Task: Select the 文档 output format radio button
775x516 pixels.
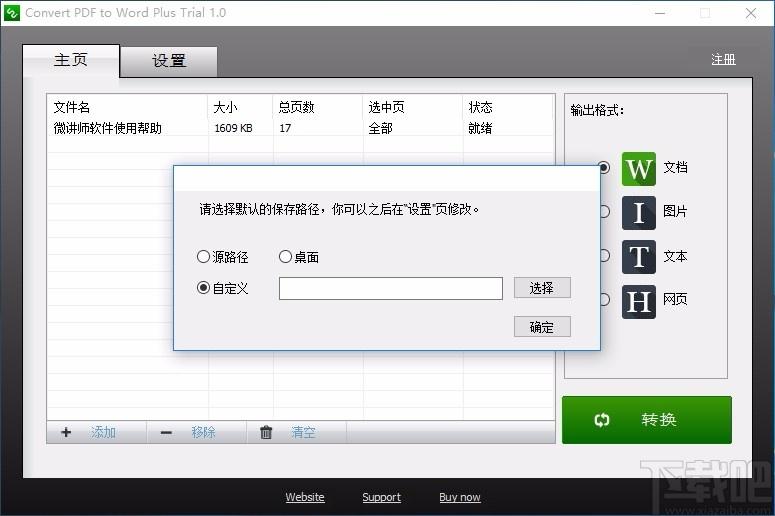Action: pos(604,168)
